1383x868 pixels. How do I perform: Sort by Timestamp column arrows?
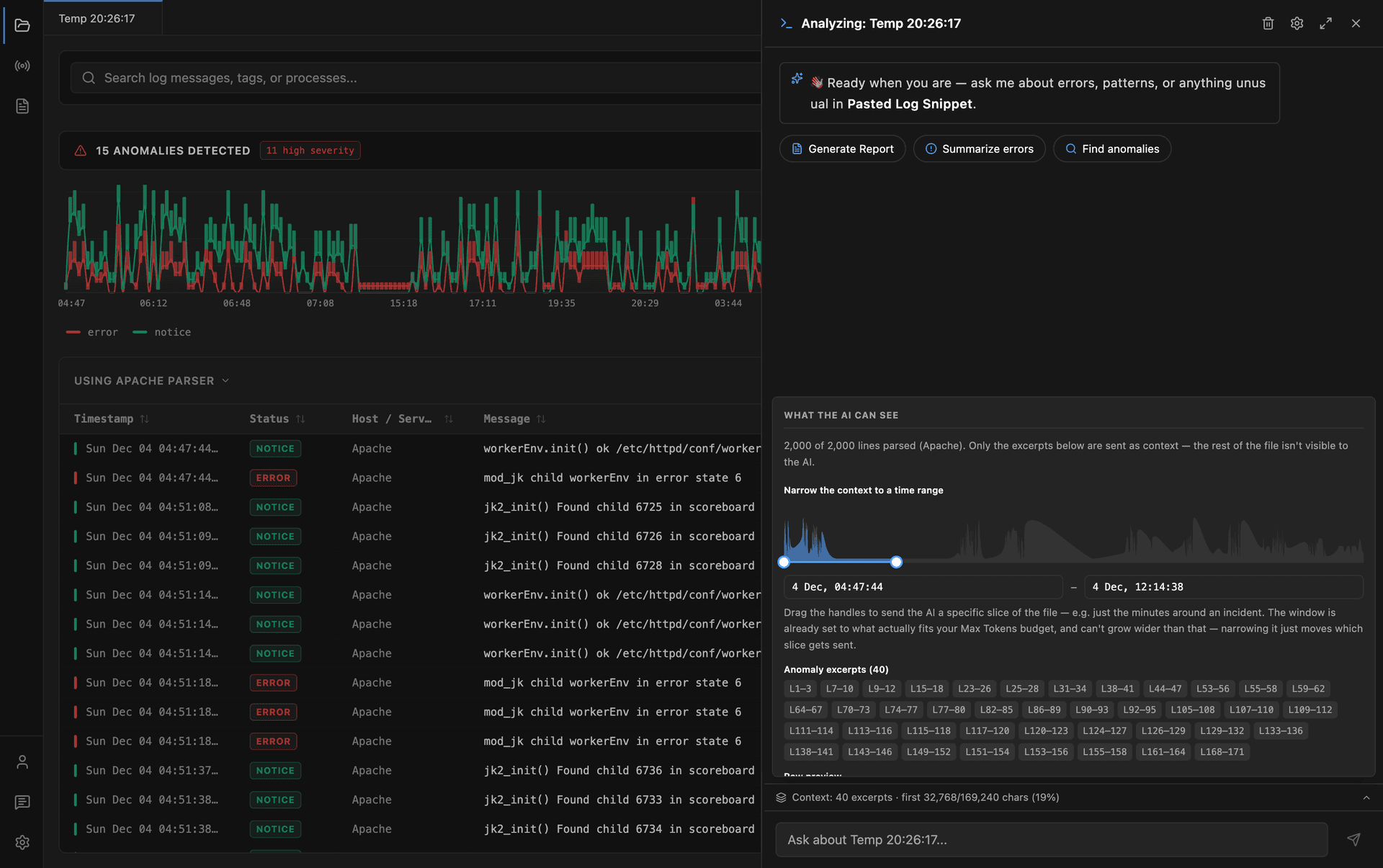(145, 419)
